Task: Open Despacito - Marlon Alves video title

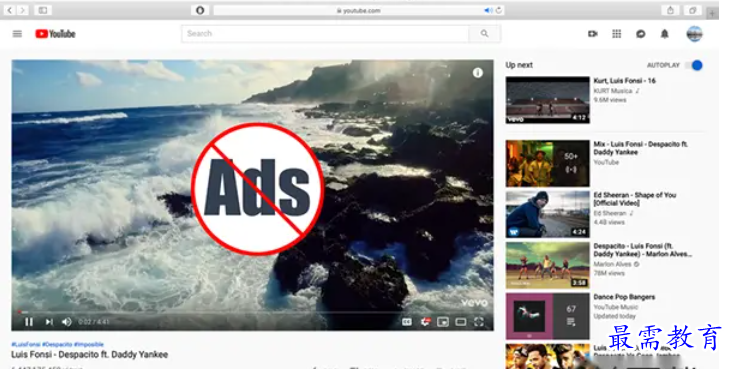Action: pos(642,250)
